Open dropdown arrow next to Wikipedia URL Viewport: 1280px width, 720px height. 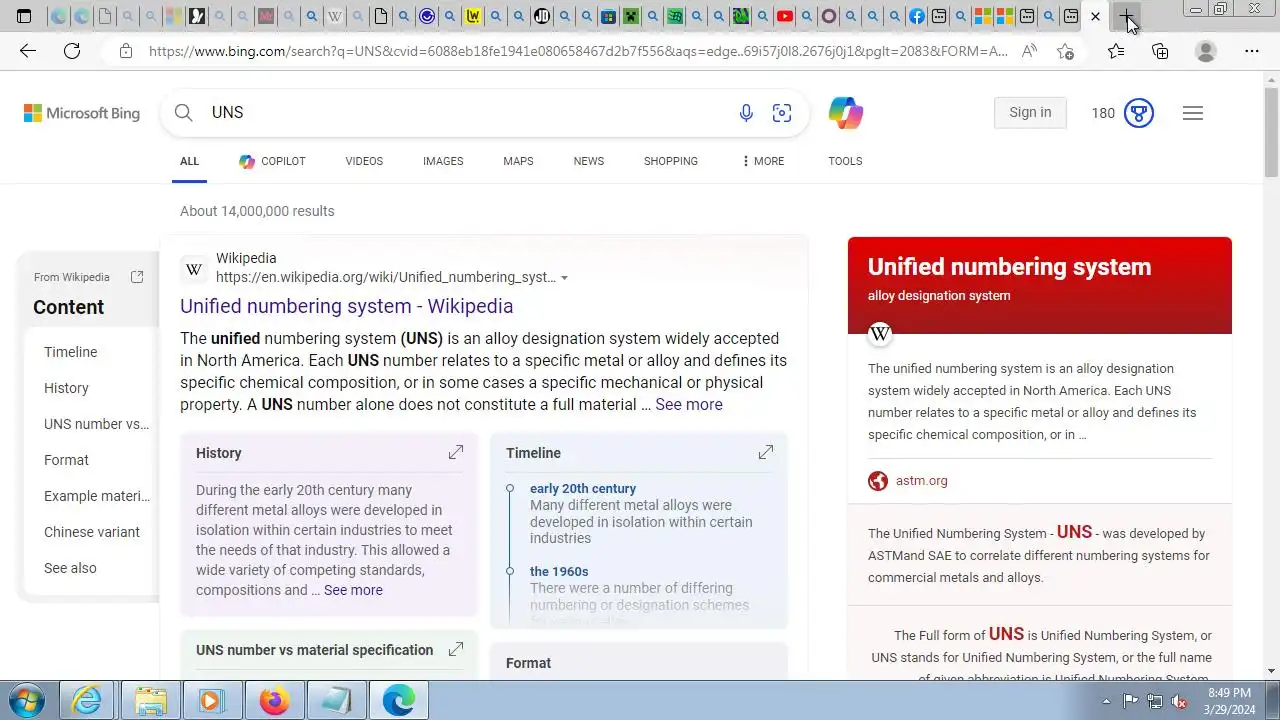tap(564, 278)
